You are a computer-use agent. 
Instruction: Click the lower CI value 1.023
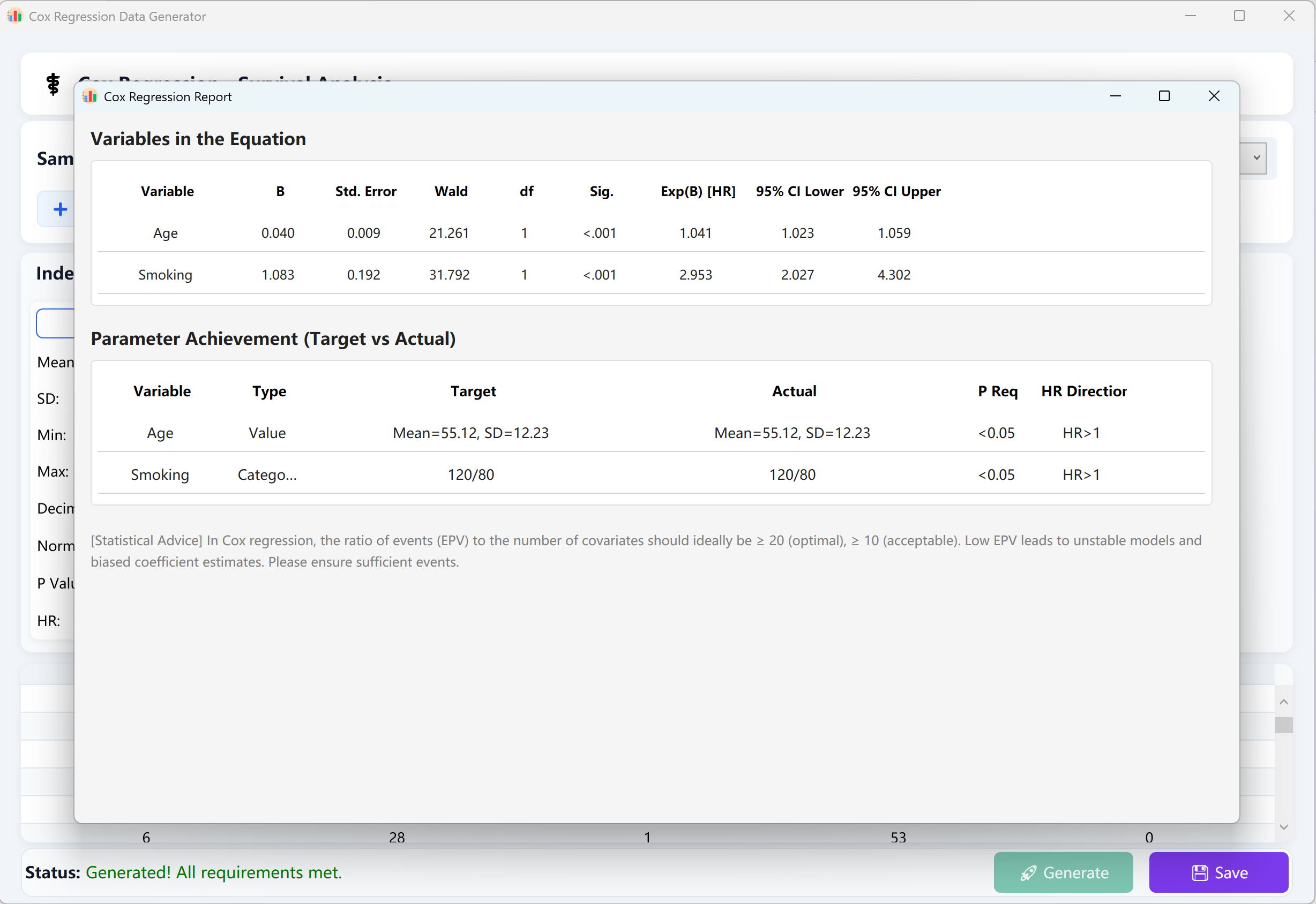[x=797, y=233]
